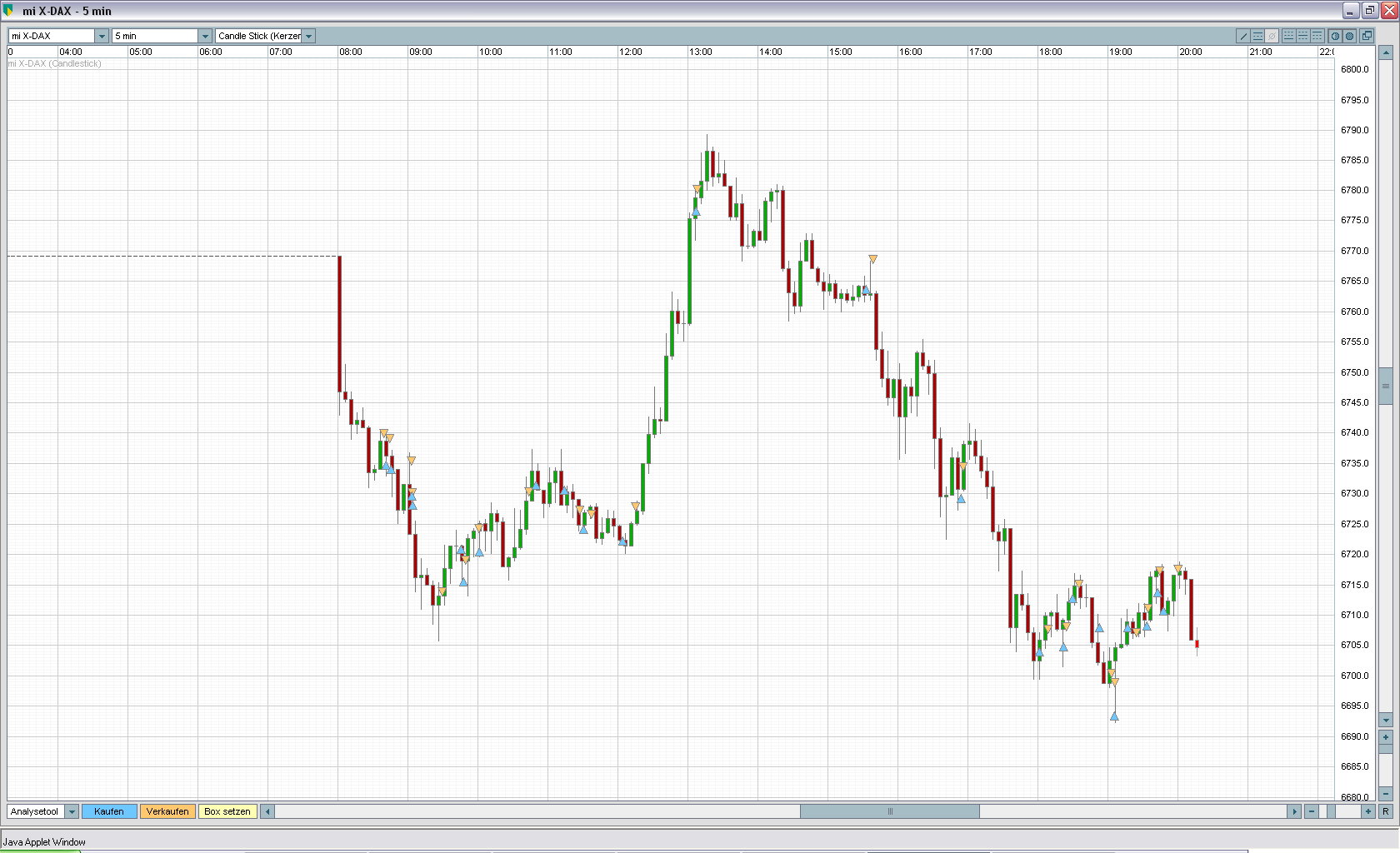Click the detach chart window icon
1400x853 pixels.
point(1367,36)
